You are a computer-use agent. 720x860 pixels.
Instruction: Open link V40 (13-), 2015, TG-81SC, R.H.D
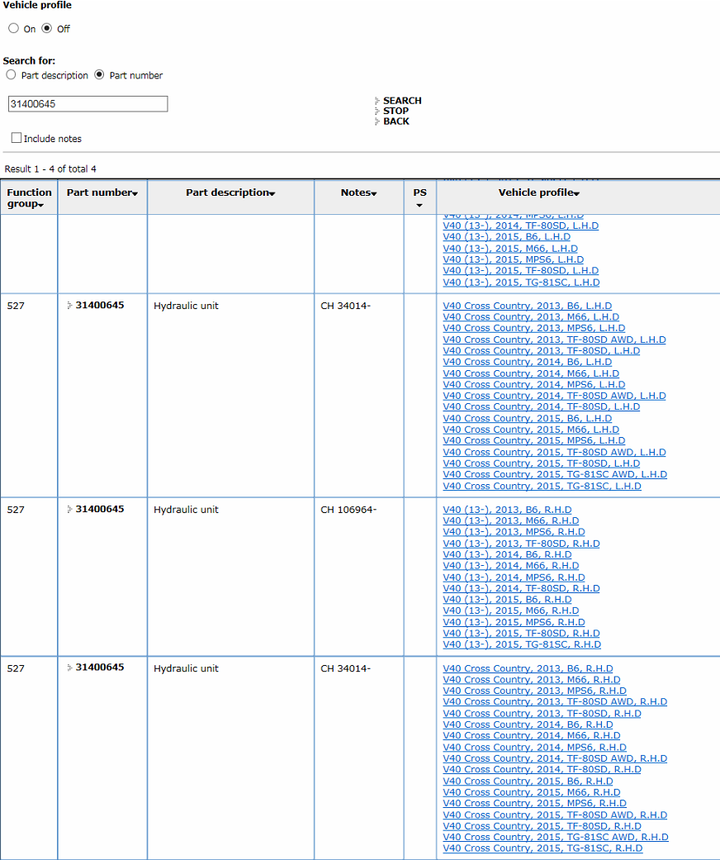pyautogui.click(x=521, y=644)
